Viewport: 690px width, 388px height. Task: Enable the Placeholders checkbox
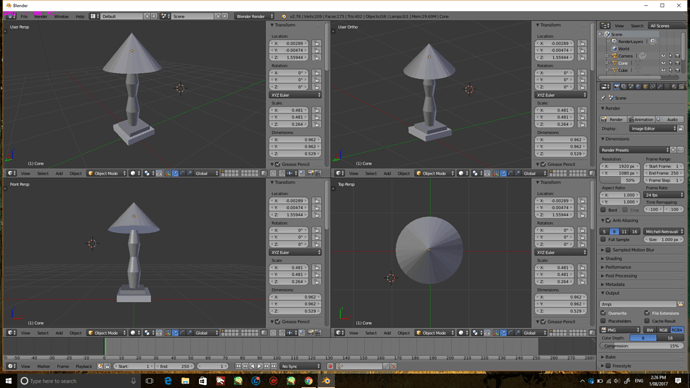[x=603, y=321]
